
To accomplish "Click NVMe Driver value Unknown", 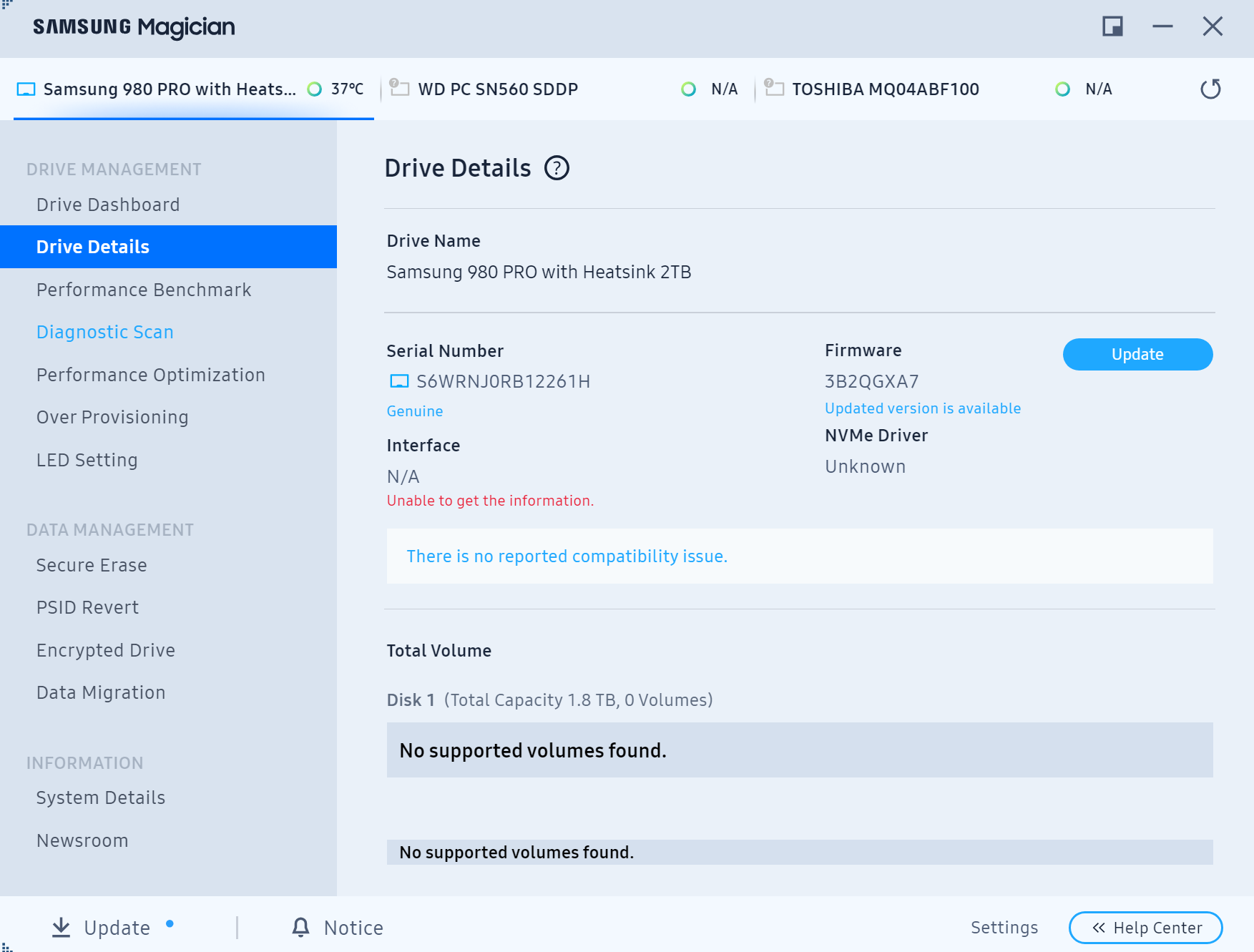I will coord(866,466).
